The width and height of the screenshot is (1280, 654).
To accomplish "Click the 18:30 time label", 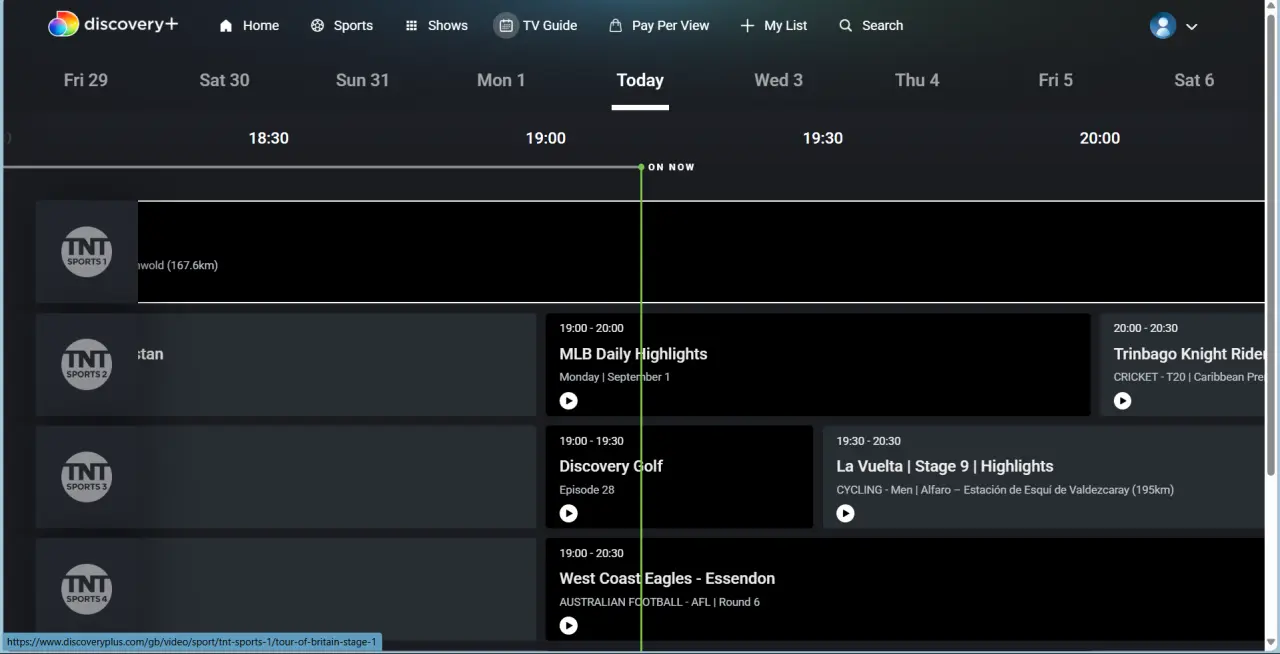I will (x=268, y=138).
